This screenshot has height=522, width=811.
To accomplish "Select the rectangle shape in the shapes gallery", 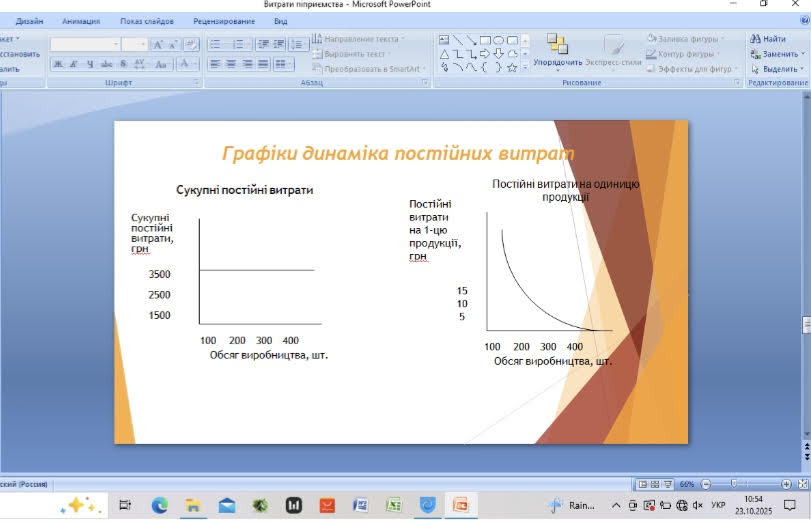I will coord(484,40).
